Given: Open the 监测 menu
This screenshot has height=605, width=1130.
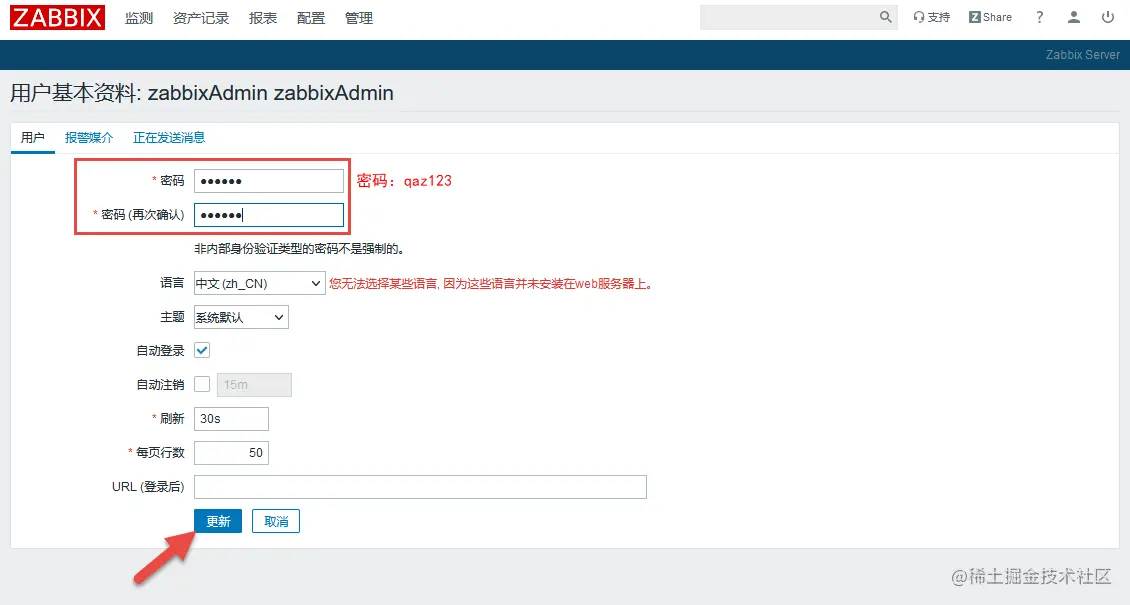Looking at the screenshot, I should pyautogui.click(x=139, y=17).
